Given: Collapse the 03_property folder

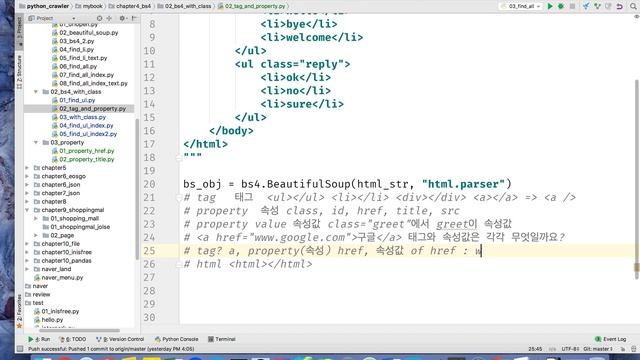Looking at the screenshot, I should tap(36, 142).
